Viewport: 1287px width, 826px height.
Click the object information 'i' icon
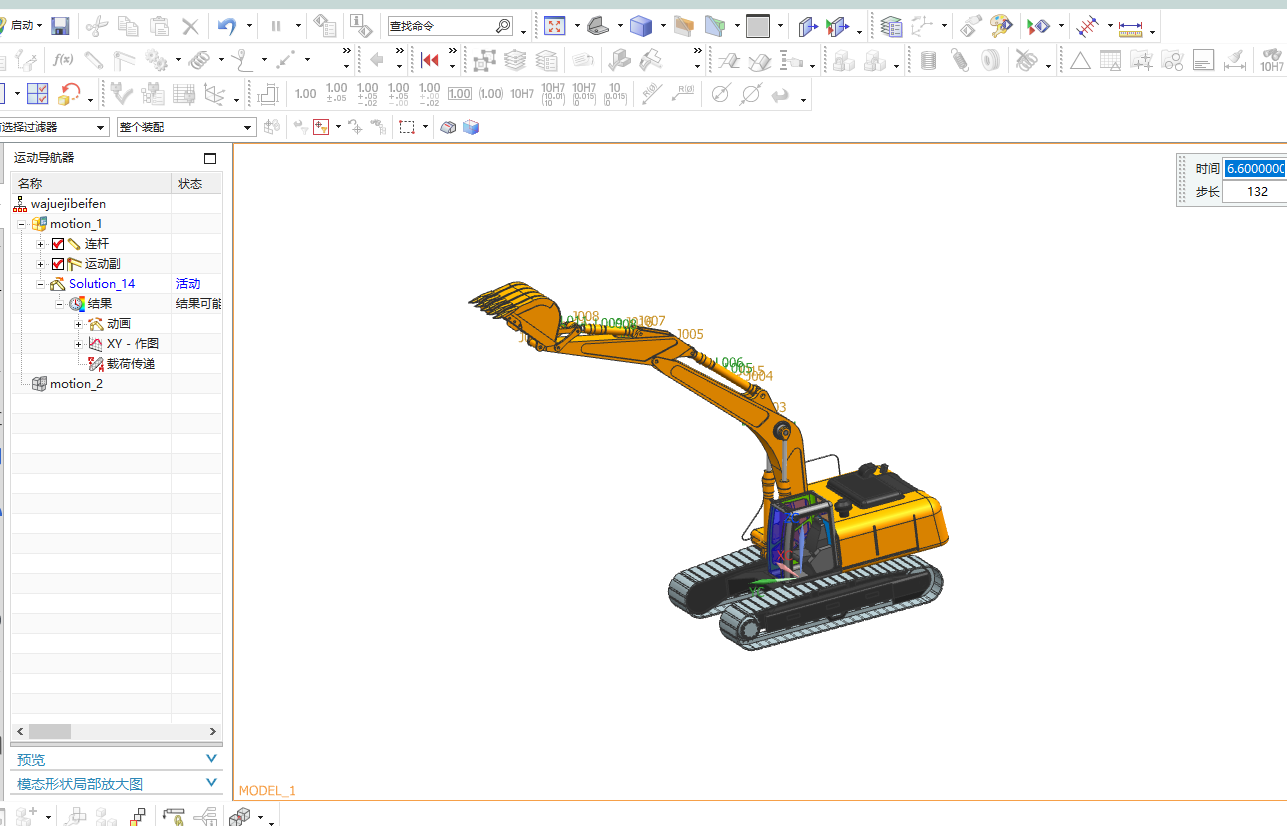tap(360, 26)
